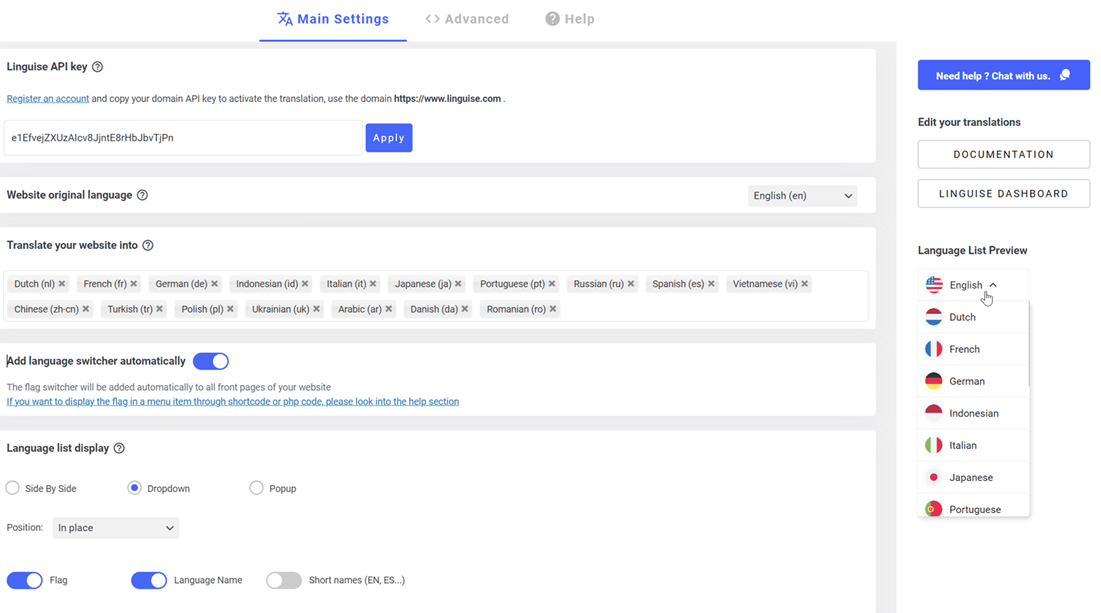Choose German from the preview dropdown
Image resolution: width=1101 pixels, height=613 pixels.
click(x=973, y=381)
